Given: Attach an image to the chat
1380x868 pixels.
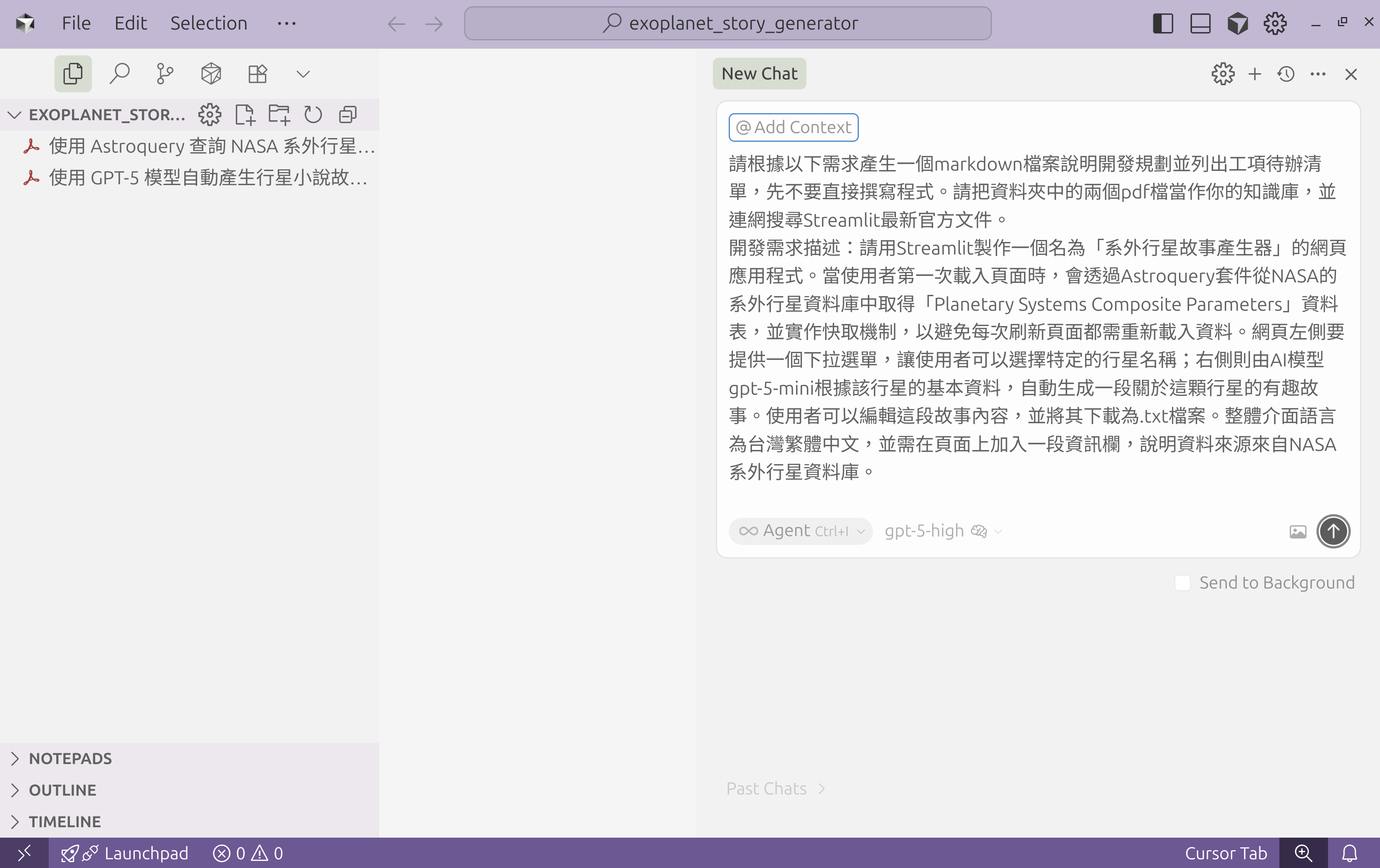Looking at the screenshot, I should click(x=1298, y=531).
